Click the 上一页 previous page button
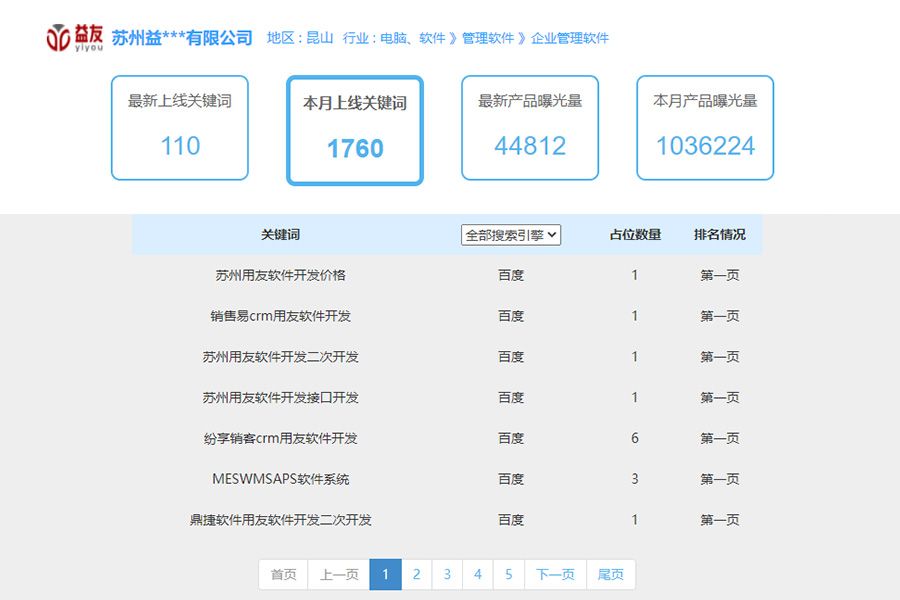900x600 pixels. [339, 574]
